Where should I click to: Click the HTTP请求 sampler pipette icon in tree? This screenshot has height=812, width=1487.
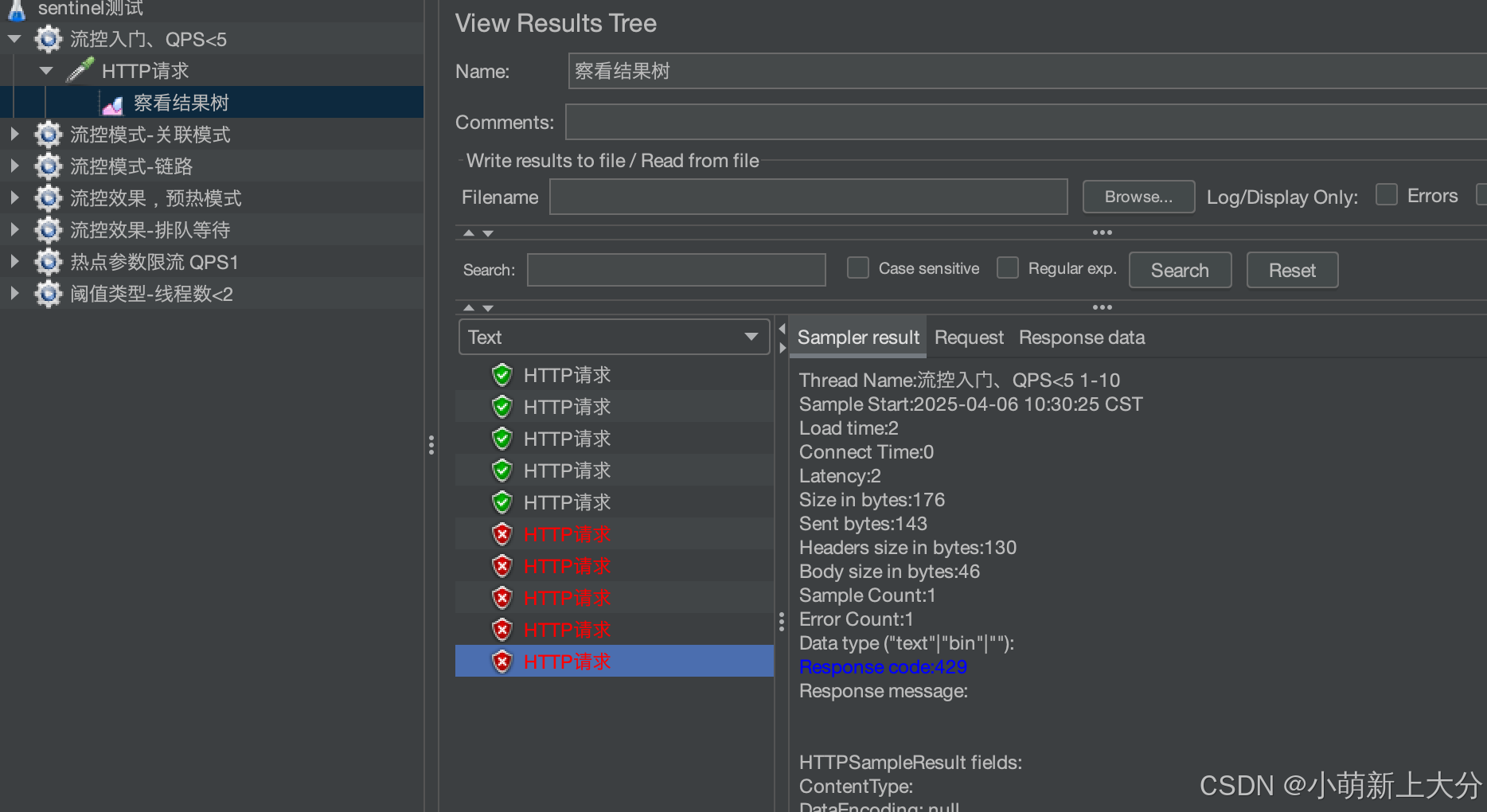80,70
